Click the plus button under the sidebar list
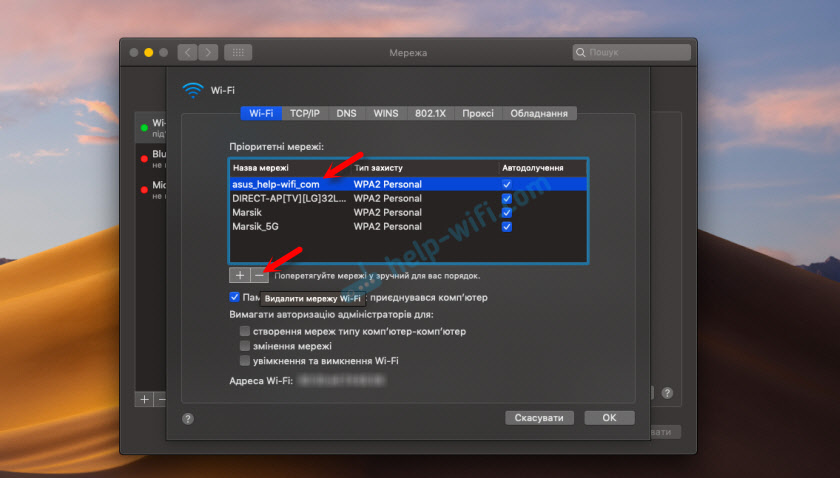Image resolution: width=840 pixels, height=478 pixels. coord(145,399)
